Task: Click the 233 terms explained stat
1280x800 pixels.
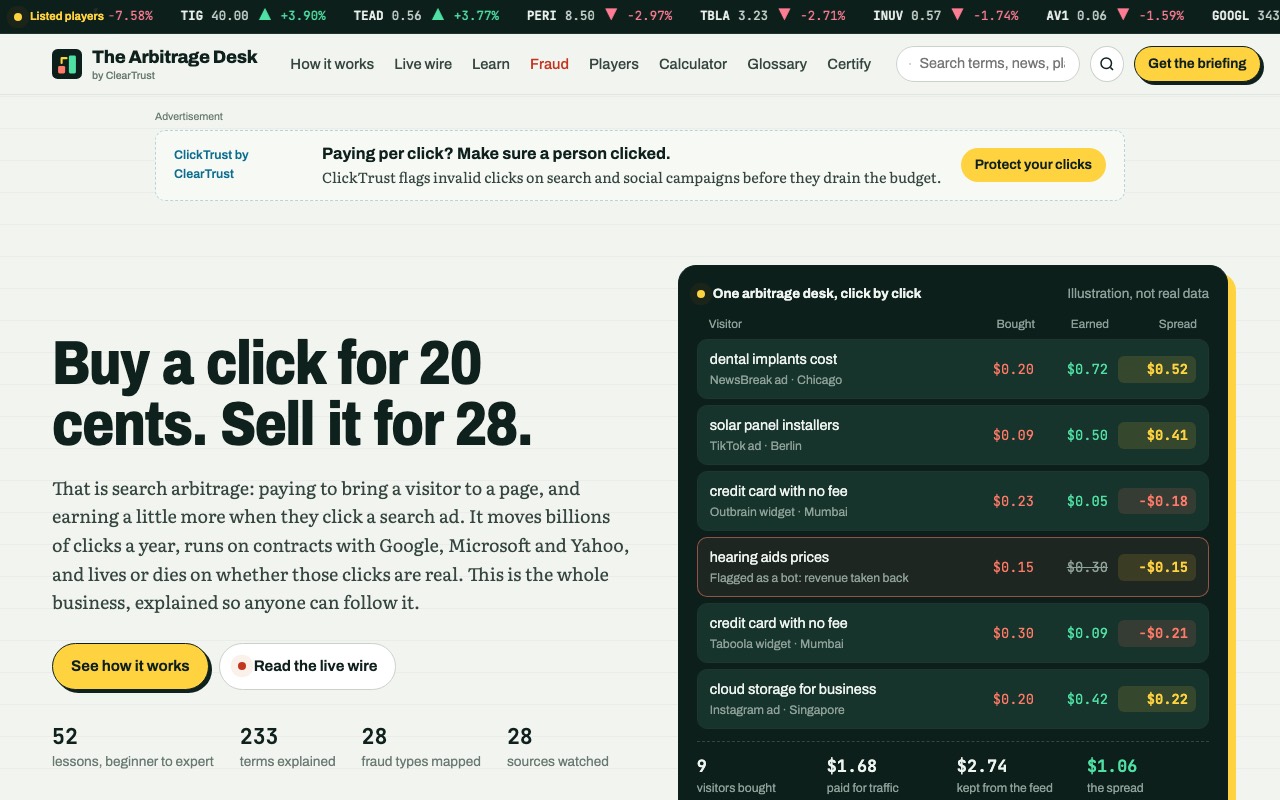Action: point(288,747)
